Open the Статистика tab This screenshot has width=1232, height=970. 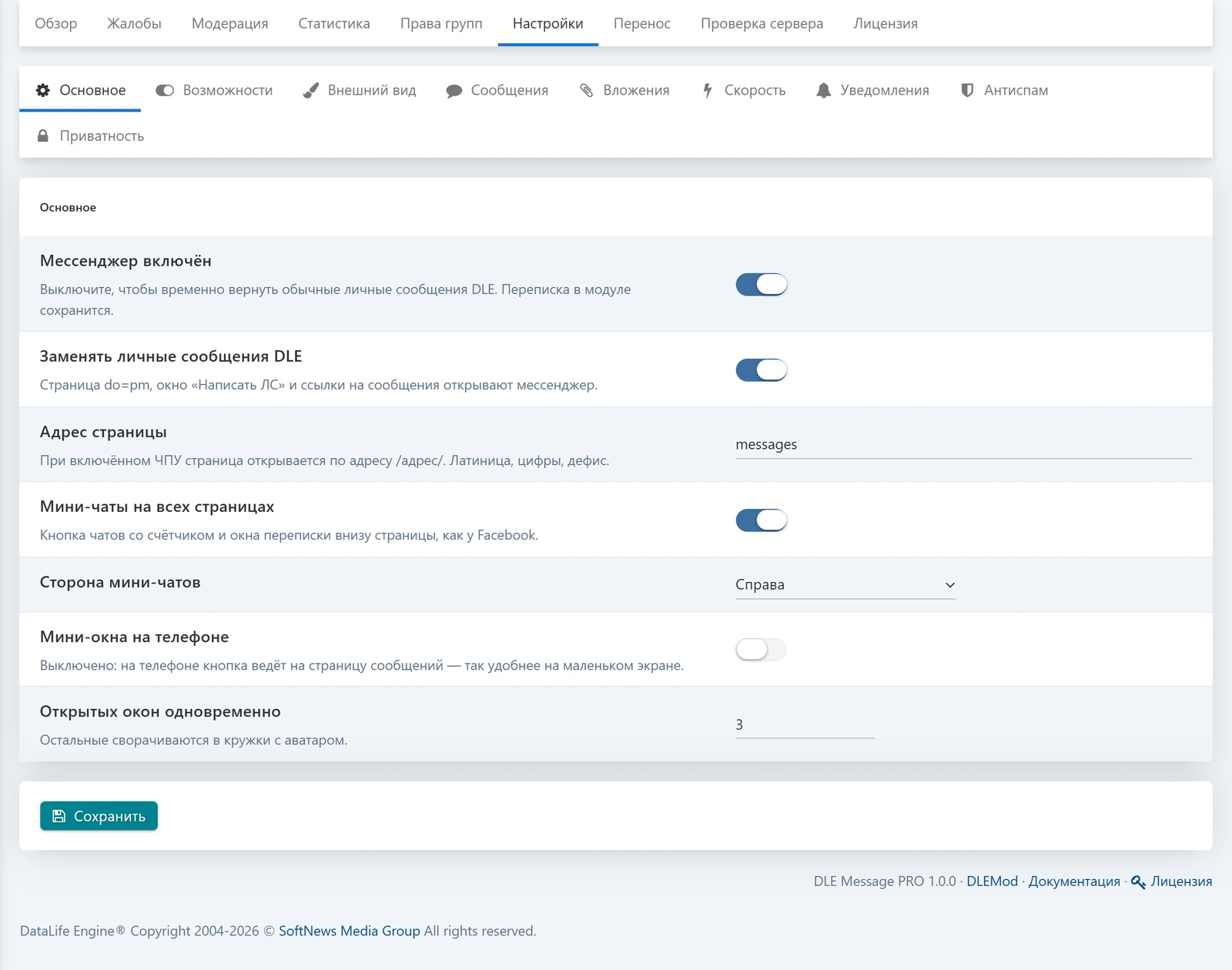[x=334, y=23]
